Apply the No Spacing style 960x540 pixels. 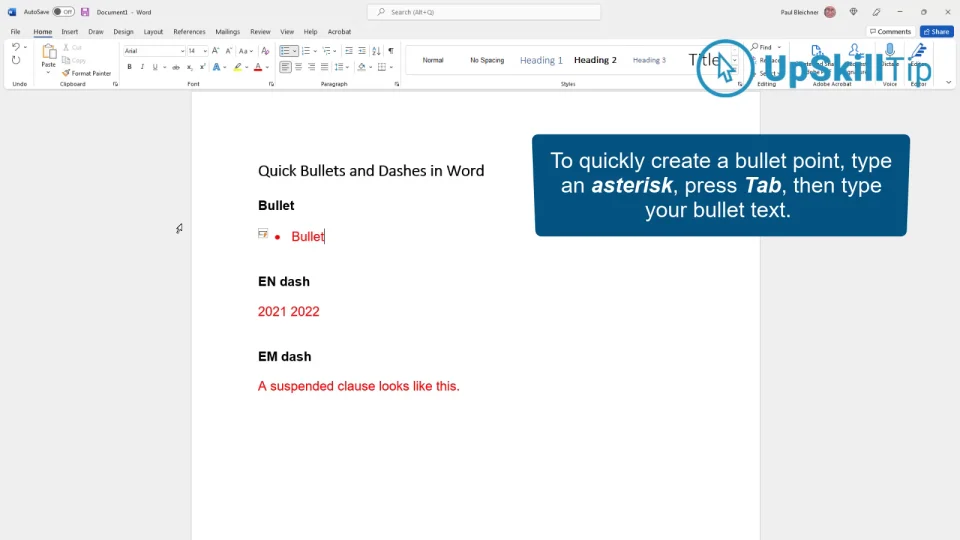pyautogui.click(x=487, y=60)
